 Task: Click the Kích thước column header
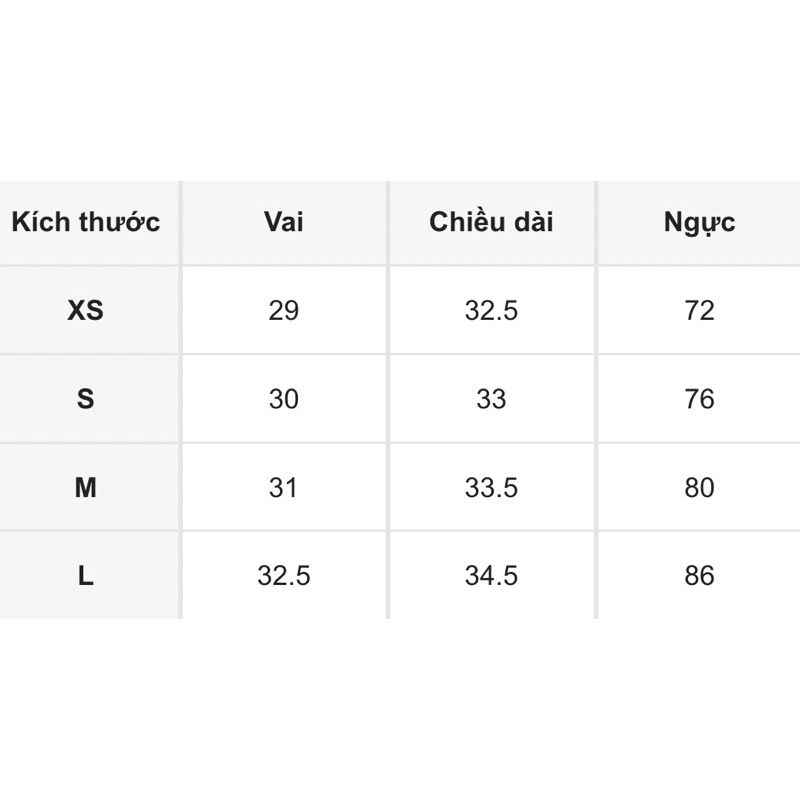pos(86,222)
